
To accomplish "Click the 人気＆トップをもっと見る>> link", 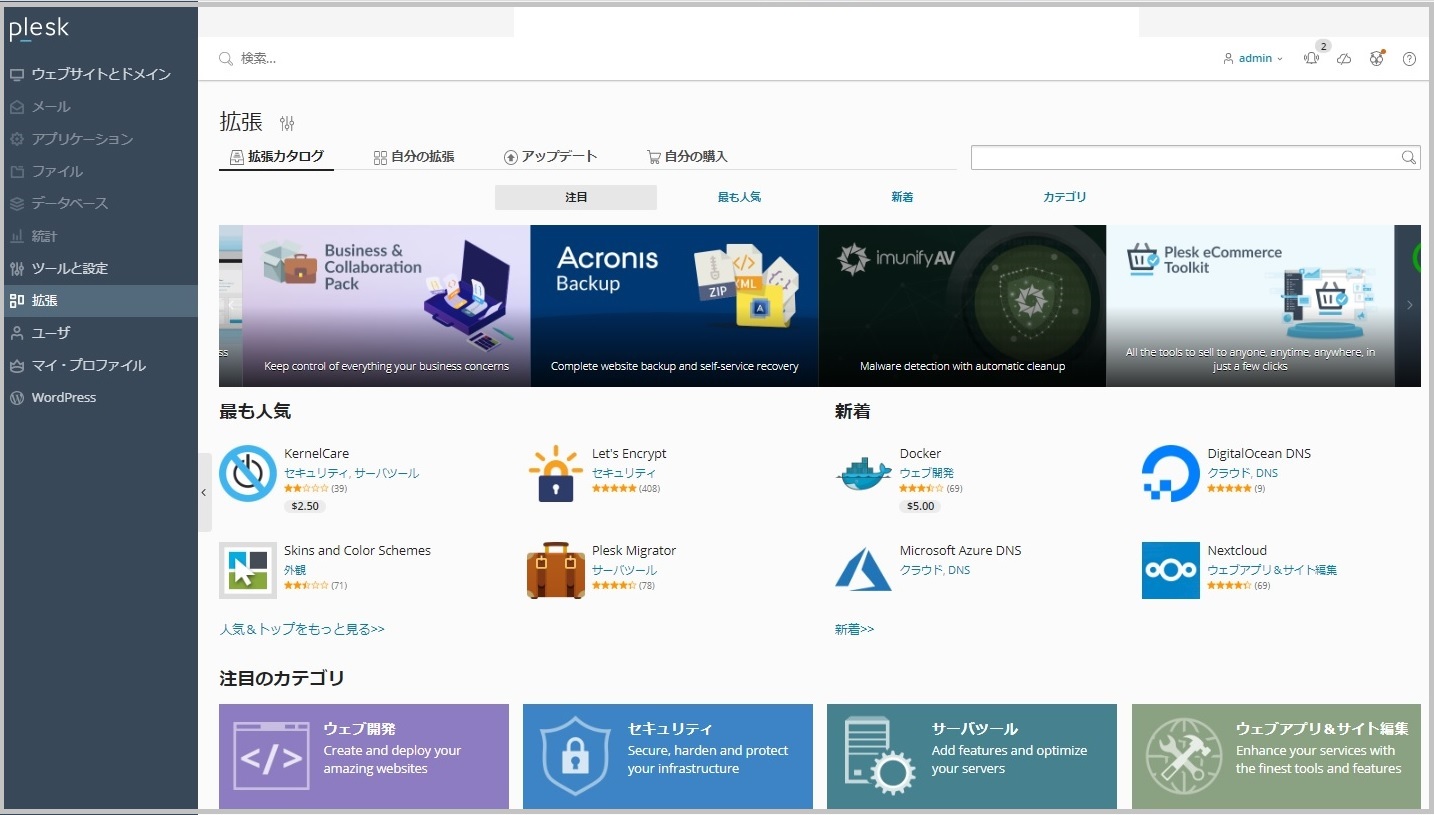I will coord(302,629).
